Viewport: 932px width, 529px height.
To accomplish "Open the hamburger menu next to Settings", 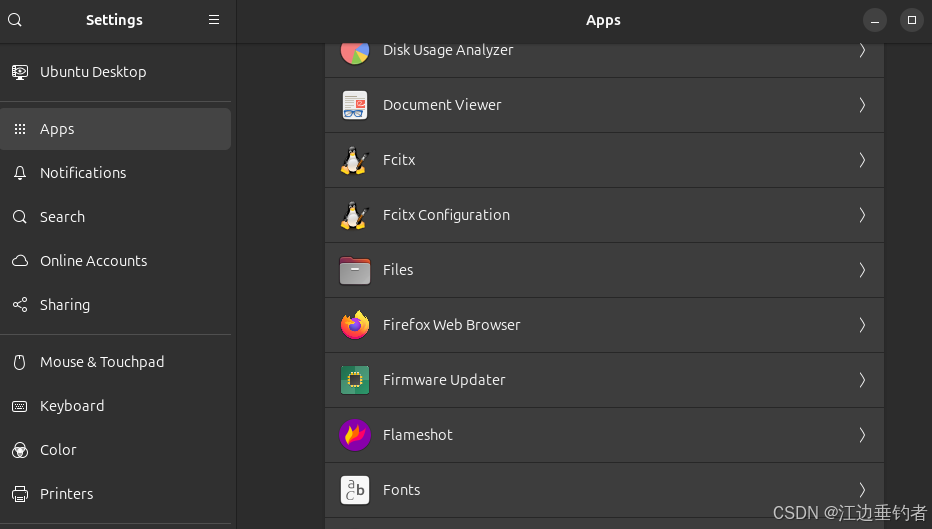I will (x=214, y=20).
